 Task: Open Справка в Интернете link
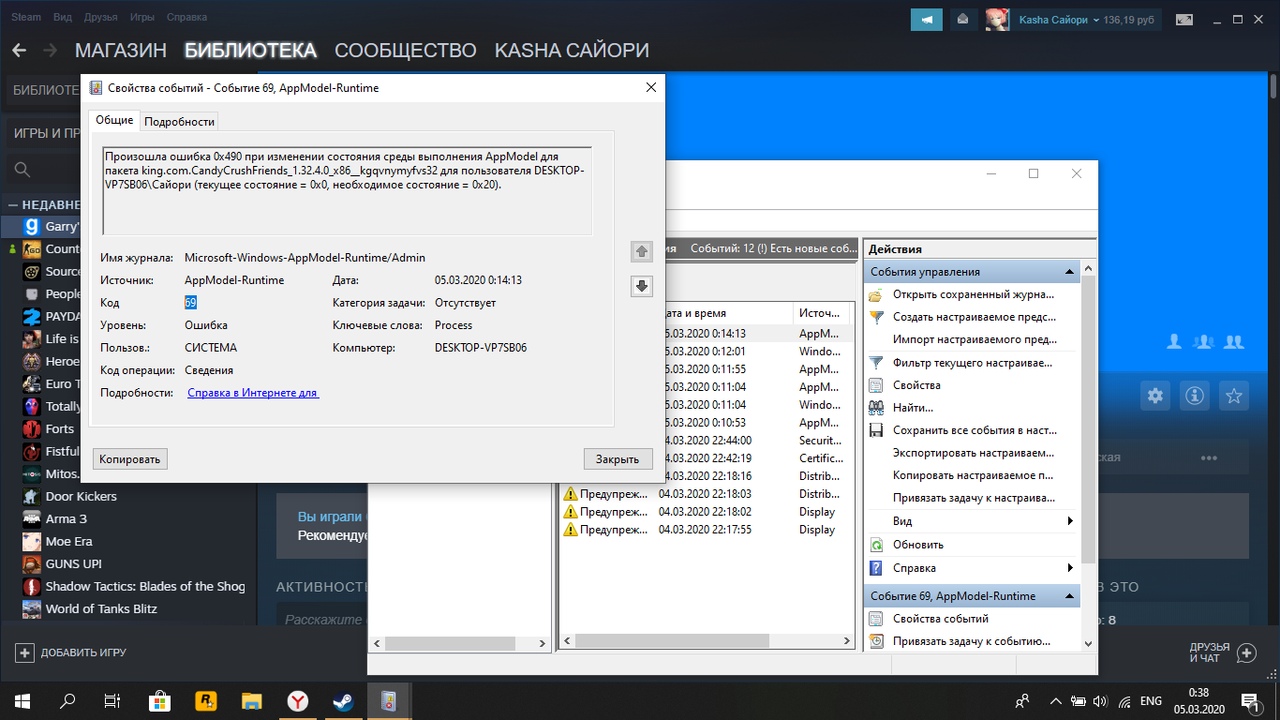[x=253, y=393]
